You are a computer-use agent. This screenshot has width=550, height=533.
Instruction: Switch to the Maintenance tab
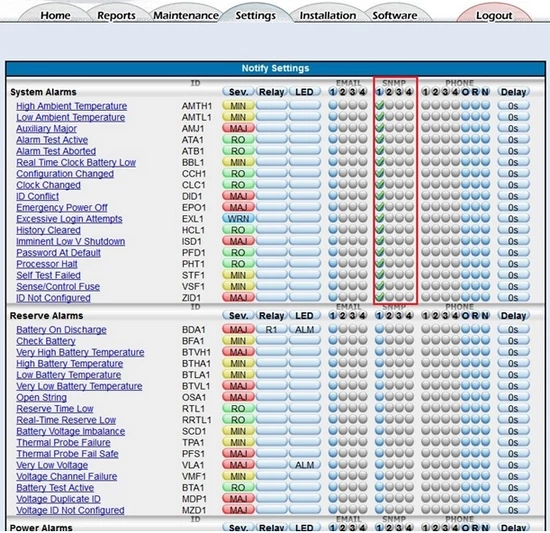pyautogui.click(x=186, y=15)
